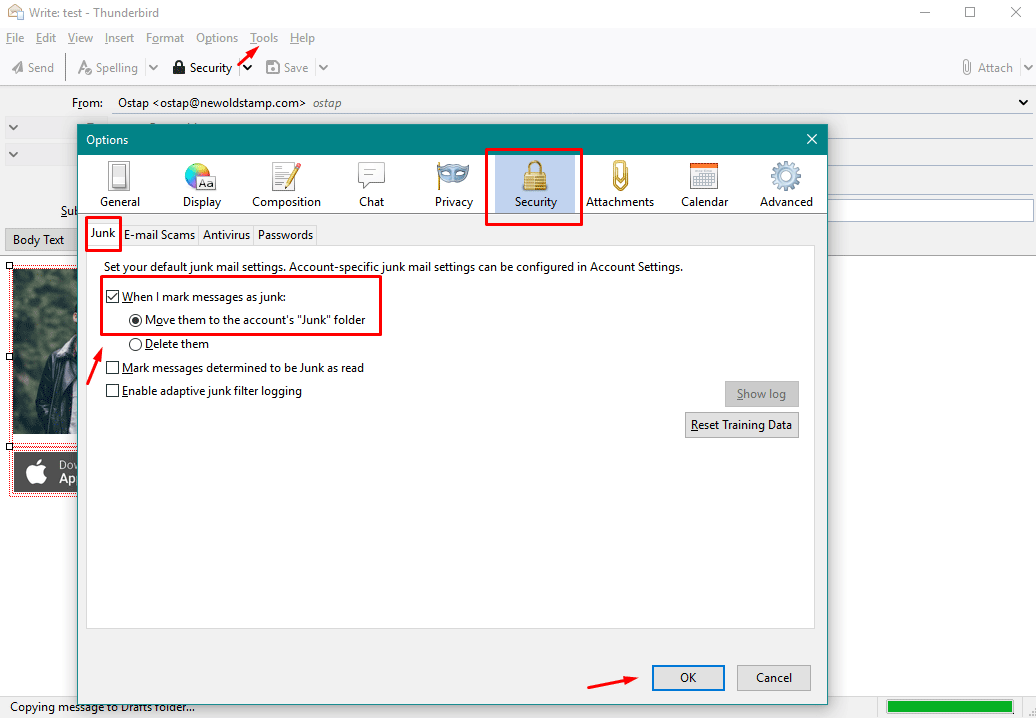Click the Reset Training Data button
Screen dimensions: 1036x718
click(x=741, y=425)
